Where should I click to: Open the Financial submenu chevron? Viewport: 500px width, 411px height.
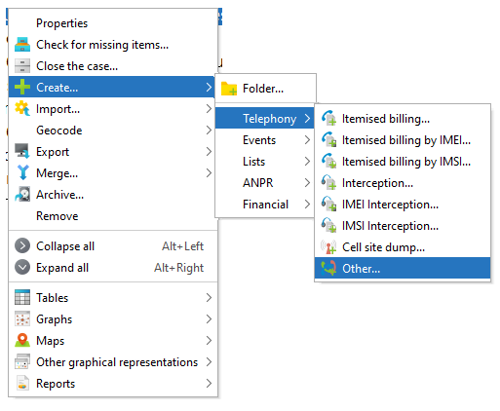click(x=307, y=204)
